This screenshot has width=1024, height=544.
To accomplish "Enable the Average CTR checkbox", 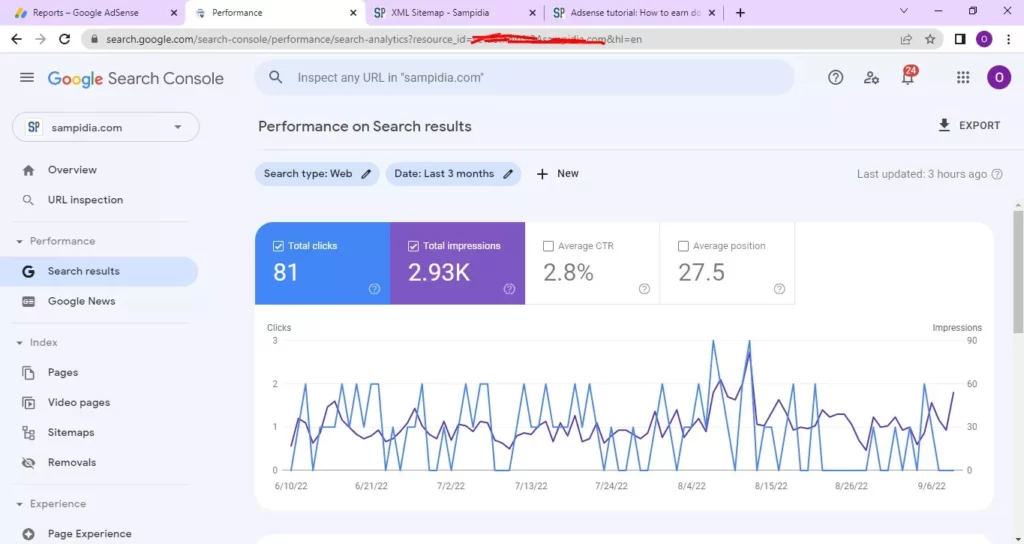I will 548,246.
